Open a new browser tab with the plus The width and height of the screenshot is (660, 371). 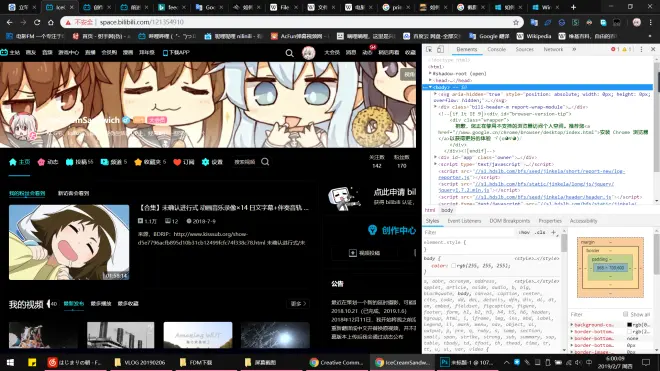coord(573,7)
